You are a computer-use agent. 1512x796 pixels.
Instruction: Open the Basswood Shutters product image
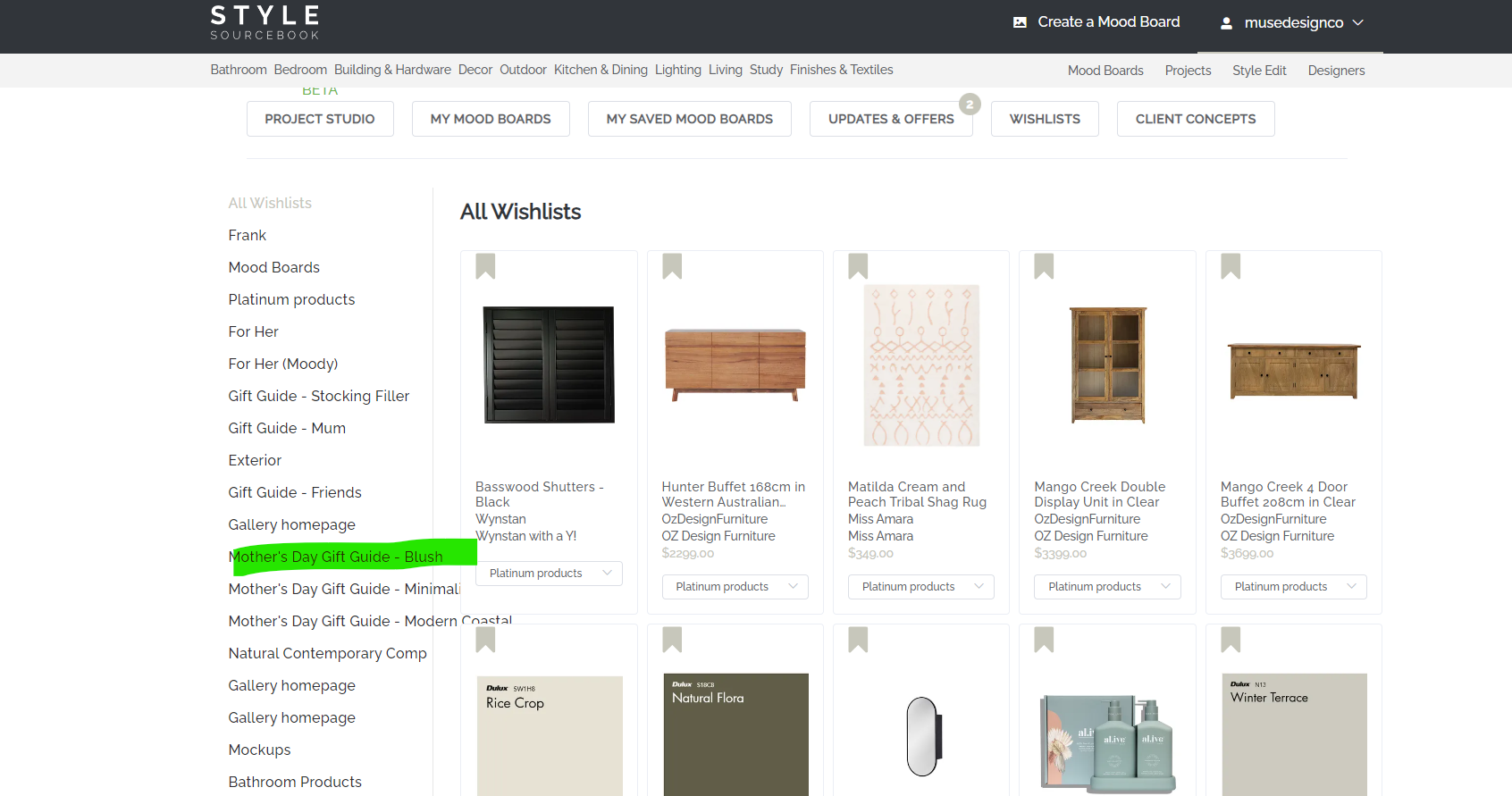click(549, 364)
